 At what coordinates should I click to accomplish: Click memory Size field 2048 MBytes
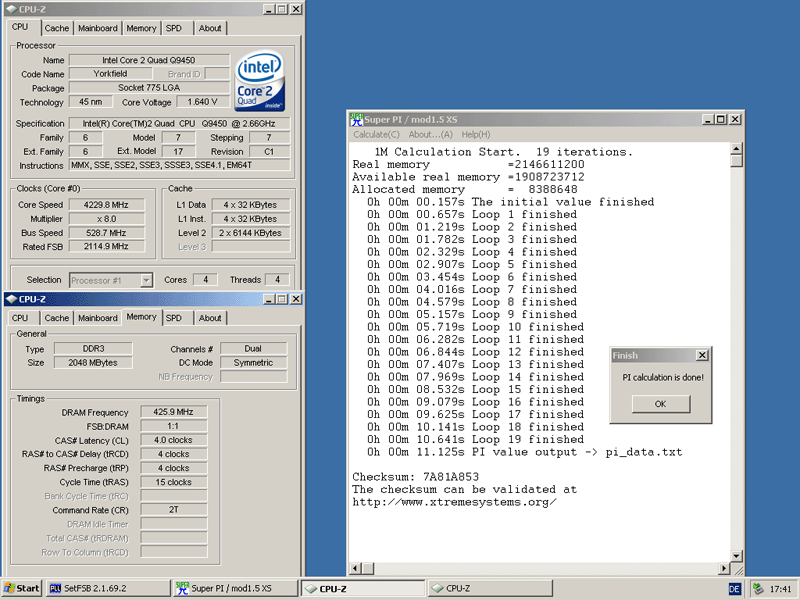coord(93,363)
